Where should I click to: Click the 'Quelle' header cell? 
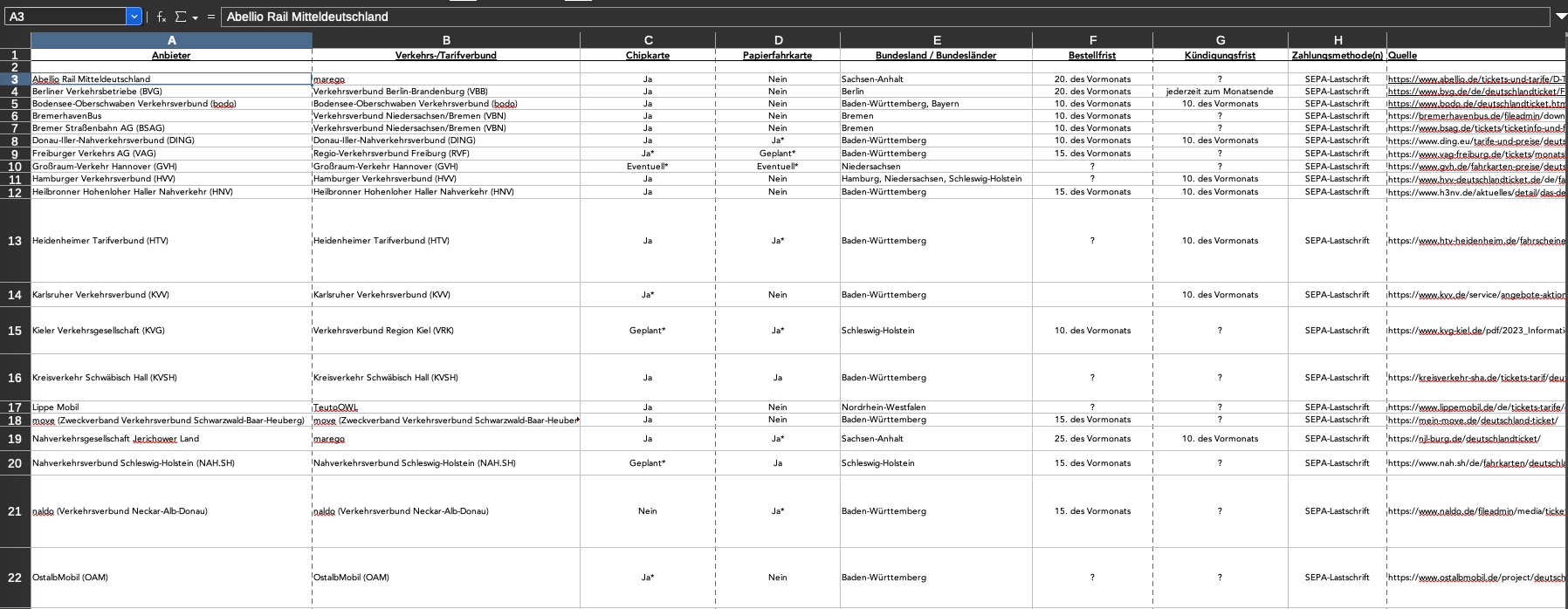point(1477,55)
